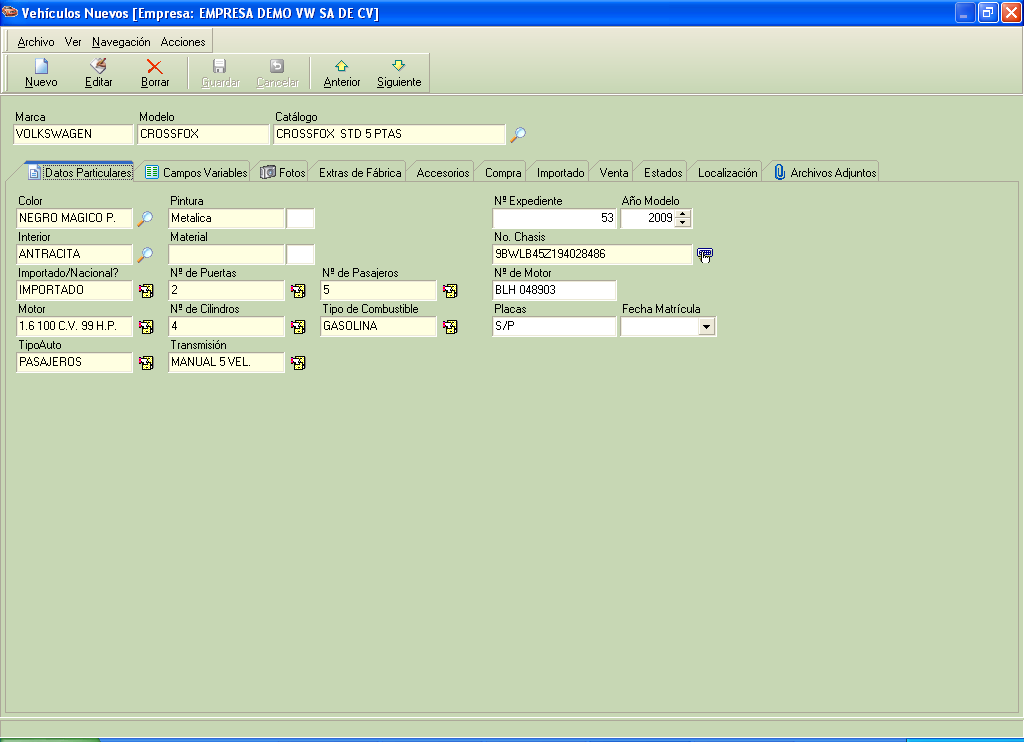1024x742 pixels.
Task: Click the greyed-out Cancelar toolbar button
Action: [278, 73]
